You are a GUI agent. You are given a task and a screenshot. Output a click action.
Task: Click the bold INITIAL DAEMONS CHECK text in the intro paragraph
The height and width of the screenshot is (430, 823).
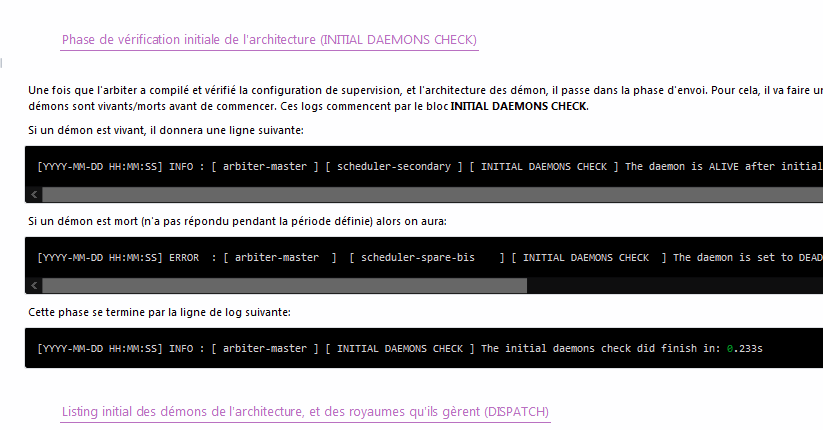point(519,107)
